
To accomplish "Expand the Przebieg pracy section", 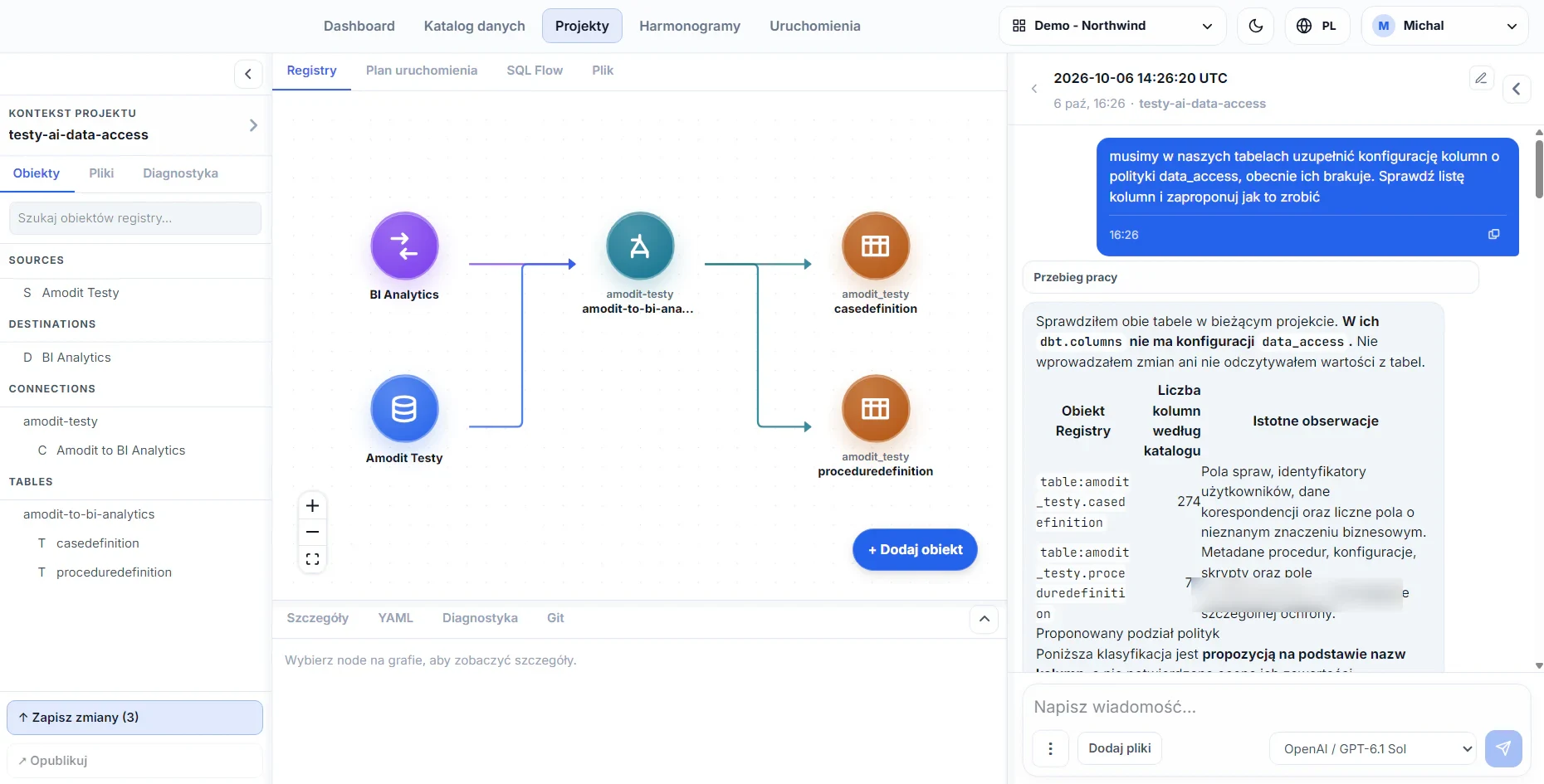I will (x=1250, y=277).
